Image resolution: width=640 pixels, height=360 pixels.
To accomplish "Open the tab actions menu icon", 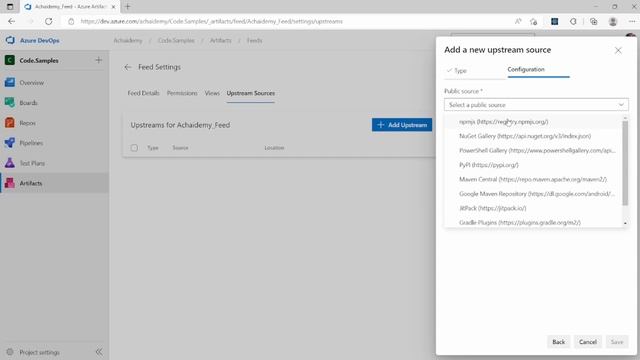I will pos(10,7).
